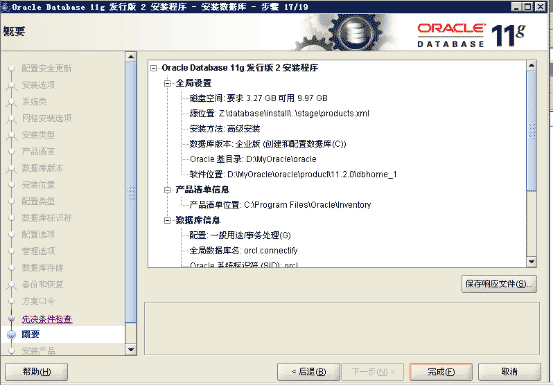Click the installer icon in the title bar

tap(6, 7)
